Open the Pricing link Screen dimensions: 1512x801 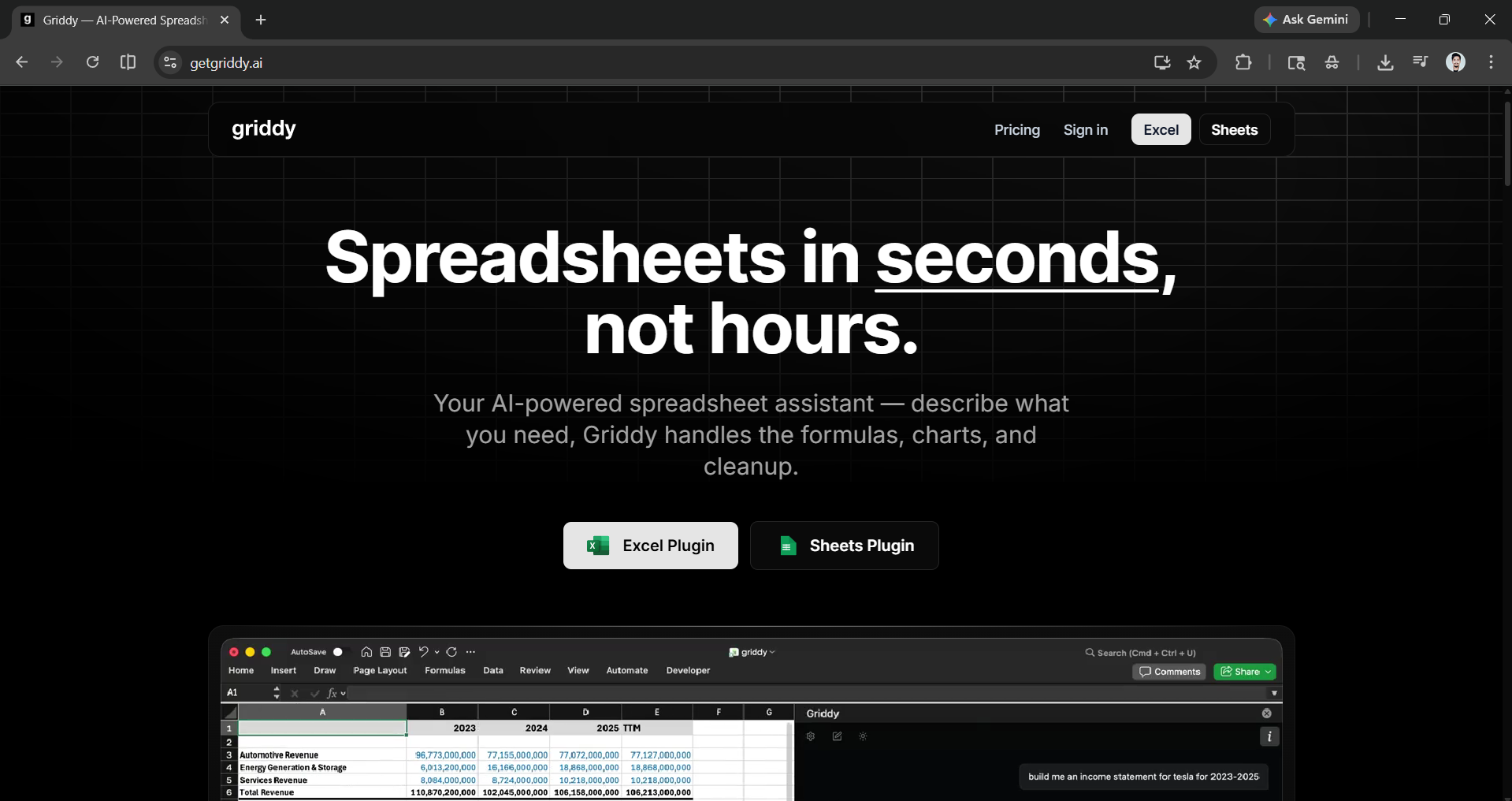[x=1017, y=130]
